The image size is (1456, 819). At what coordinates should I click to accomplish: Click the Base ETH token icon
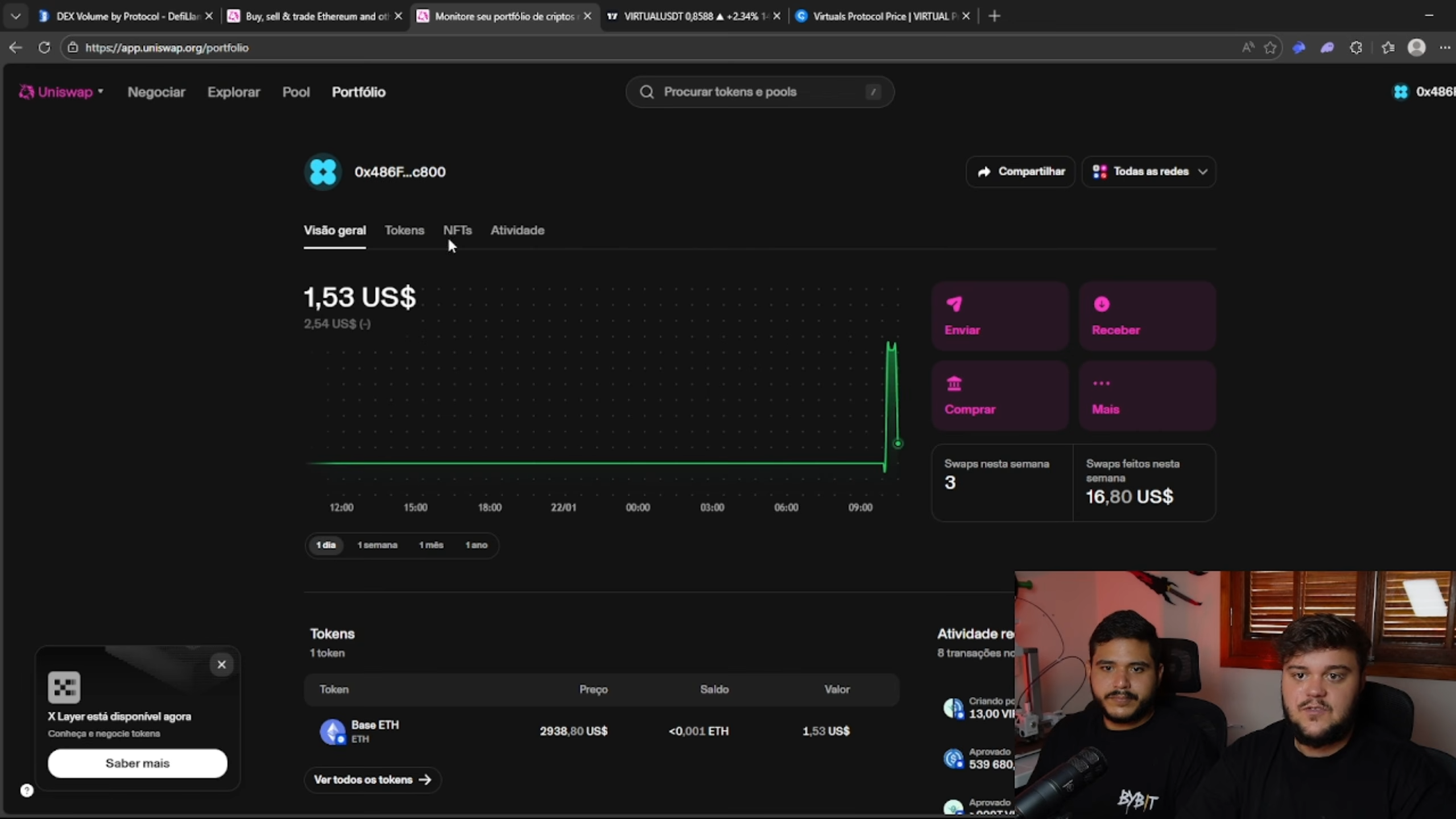click(333, 731)
